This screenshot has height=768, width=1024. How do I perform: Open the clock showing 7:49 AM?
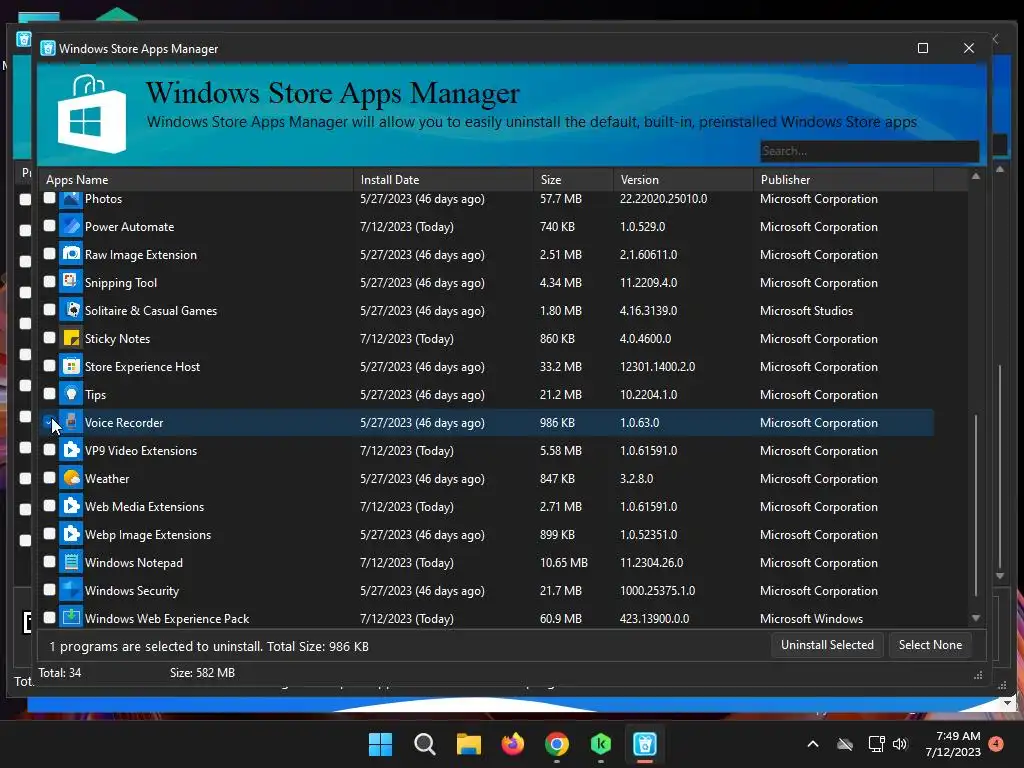point(953,744)
